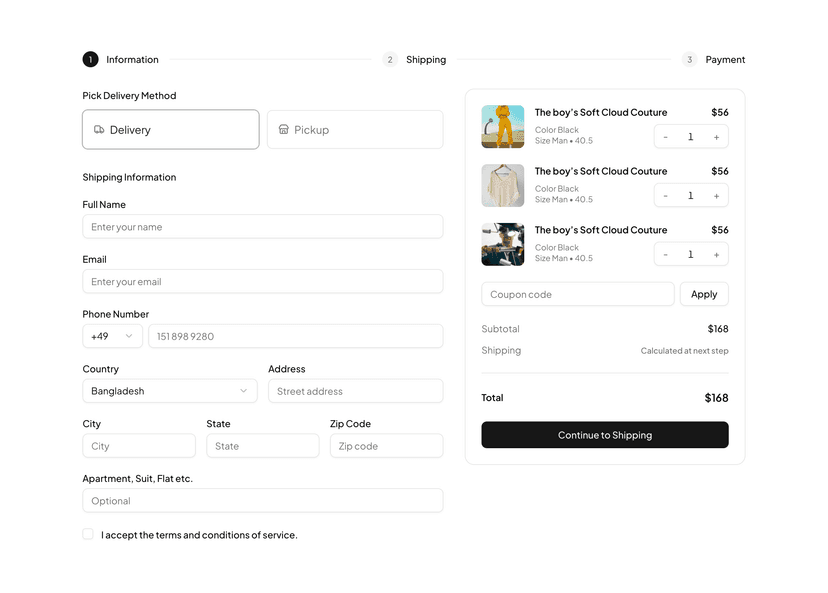Click the Pickup store icon

282,129
